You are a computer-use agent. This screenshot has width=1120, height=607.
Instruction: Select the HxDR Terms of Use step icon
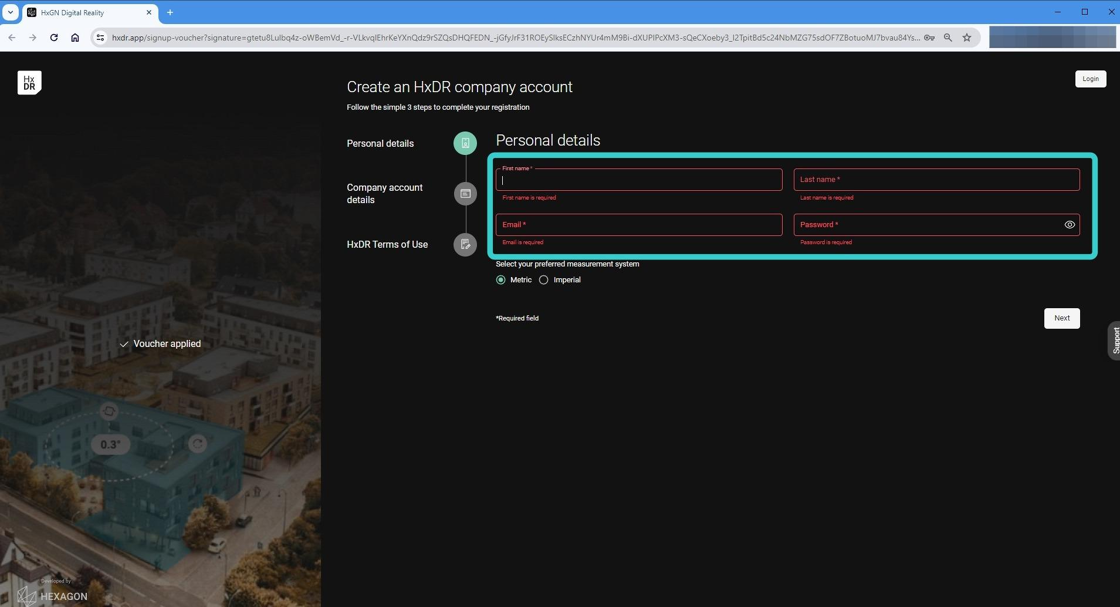465,244
